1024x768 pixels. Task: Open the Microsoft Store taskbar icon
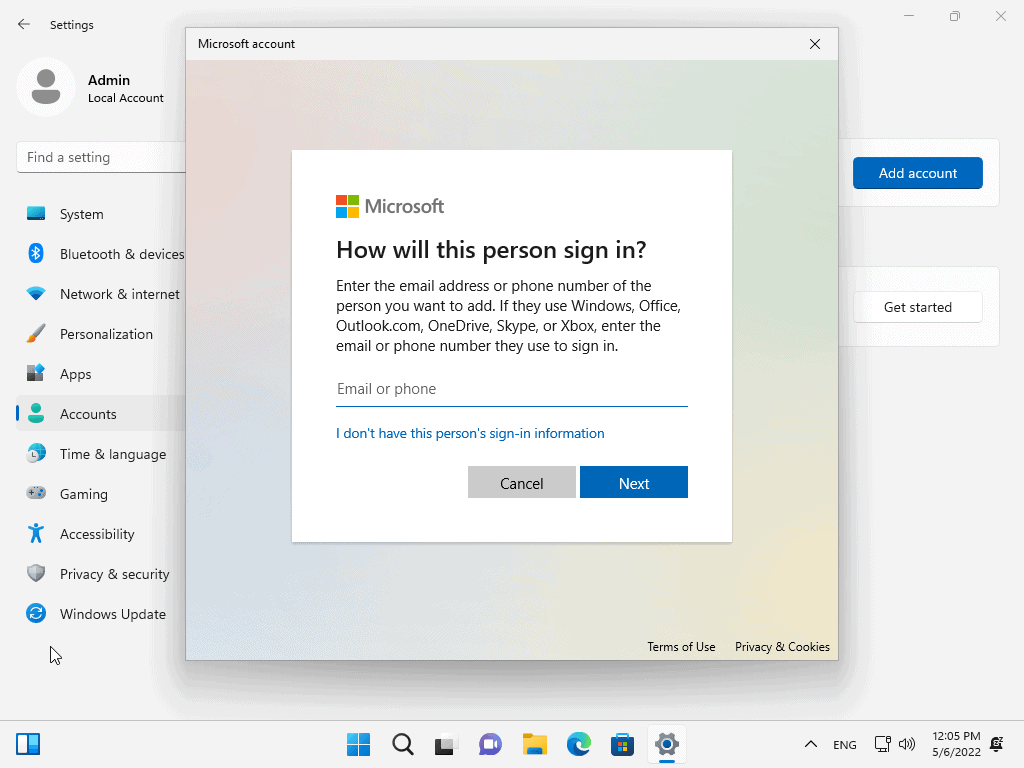coord(622,744)
